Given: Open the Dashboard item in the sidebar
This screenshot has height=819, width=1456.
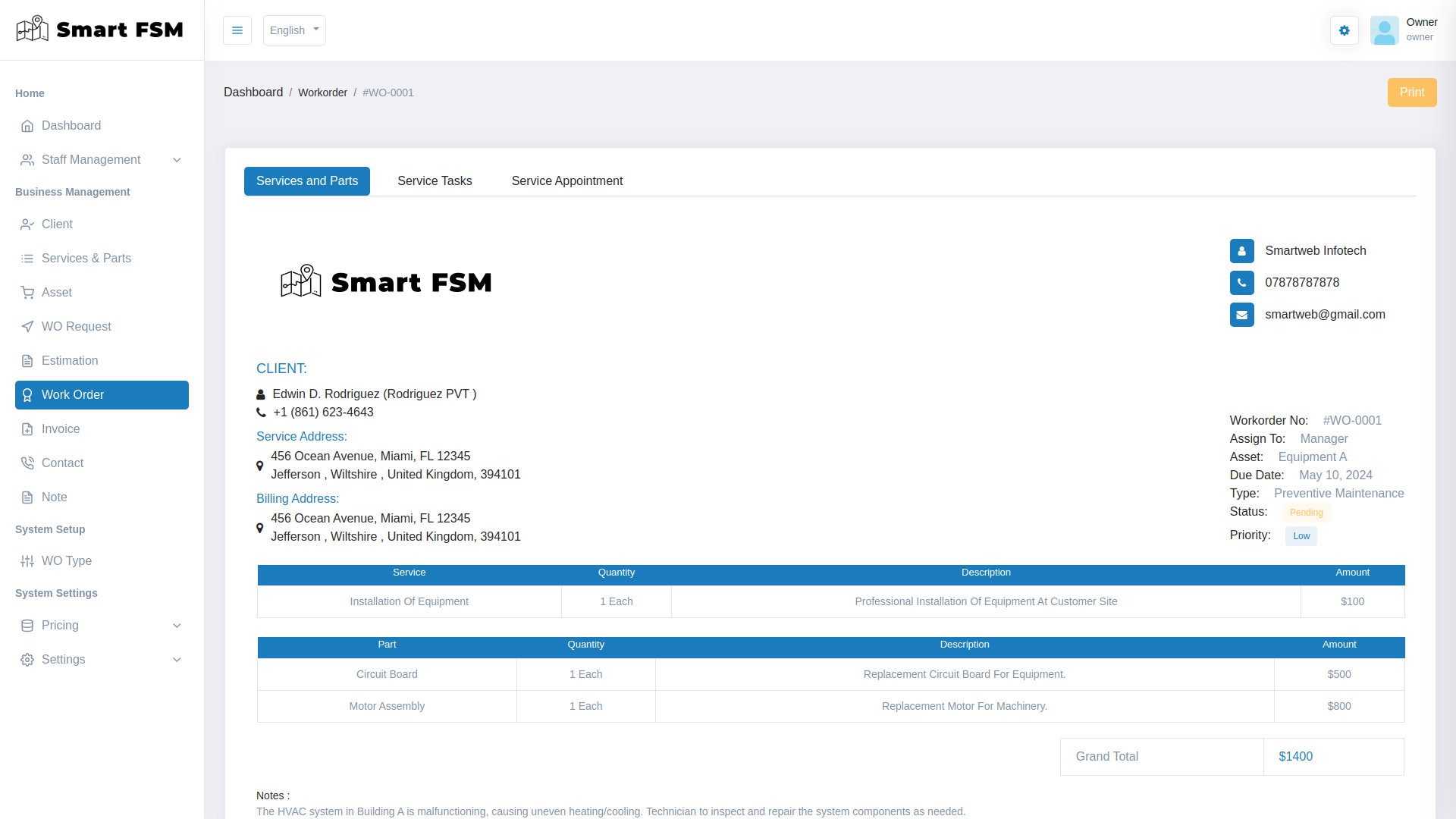Looking at the screenshot, I should pyautogui.click(x=71, y=126).
